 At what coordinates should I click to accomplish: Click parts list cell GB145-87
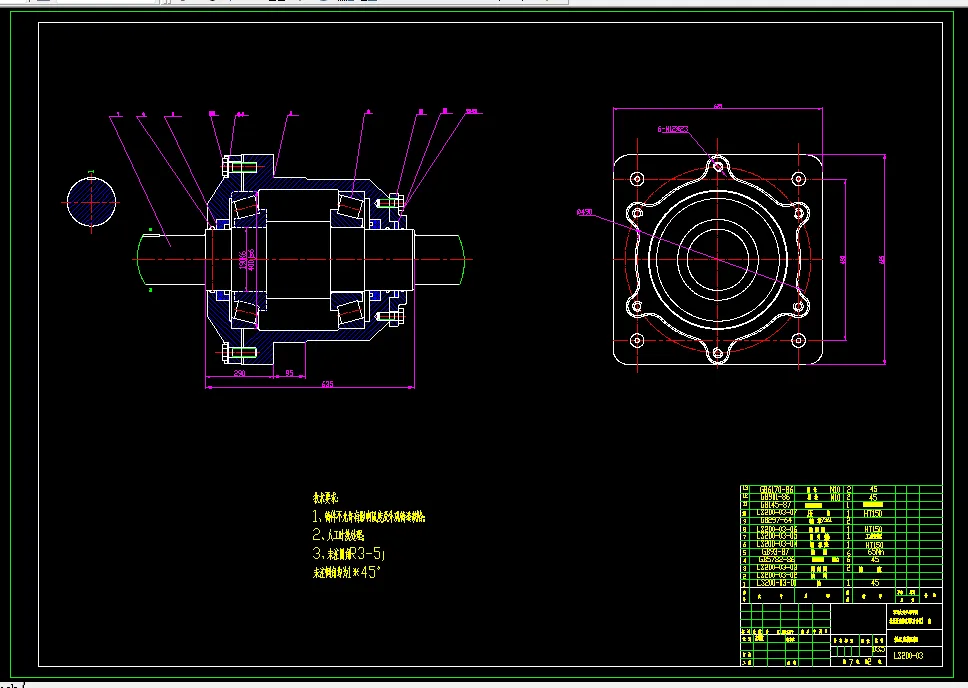coord(775,505)
